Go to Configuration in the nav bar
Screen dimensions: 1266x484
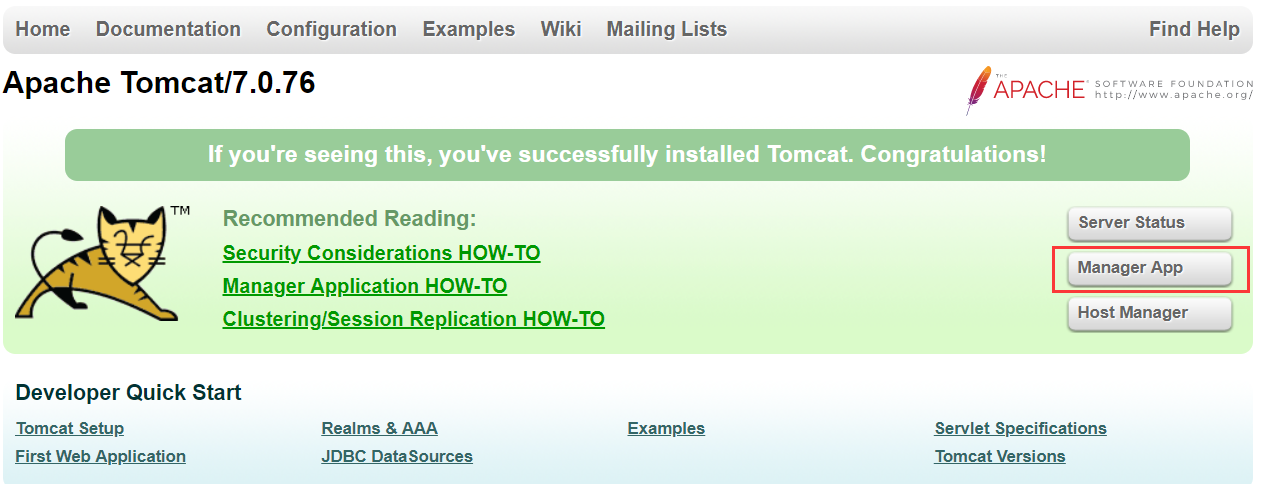pos(332,29)
